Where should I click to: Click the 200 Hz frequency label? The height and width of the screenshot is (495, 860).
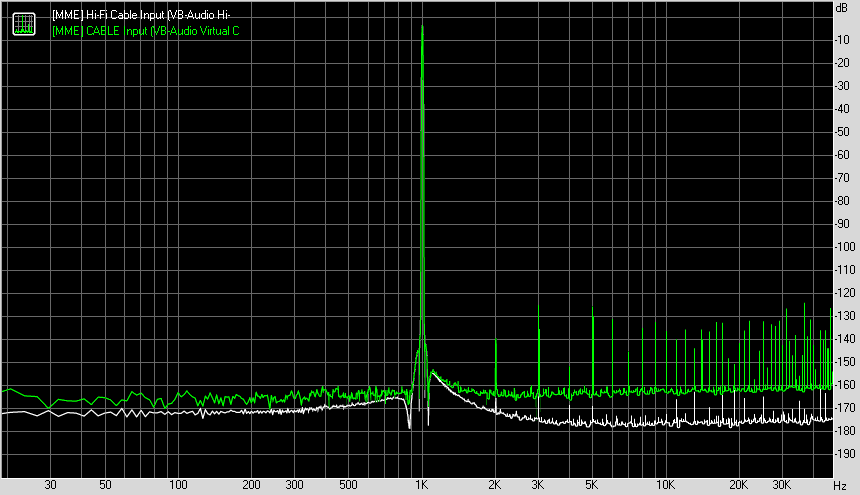[x=252, y=485]
